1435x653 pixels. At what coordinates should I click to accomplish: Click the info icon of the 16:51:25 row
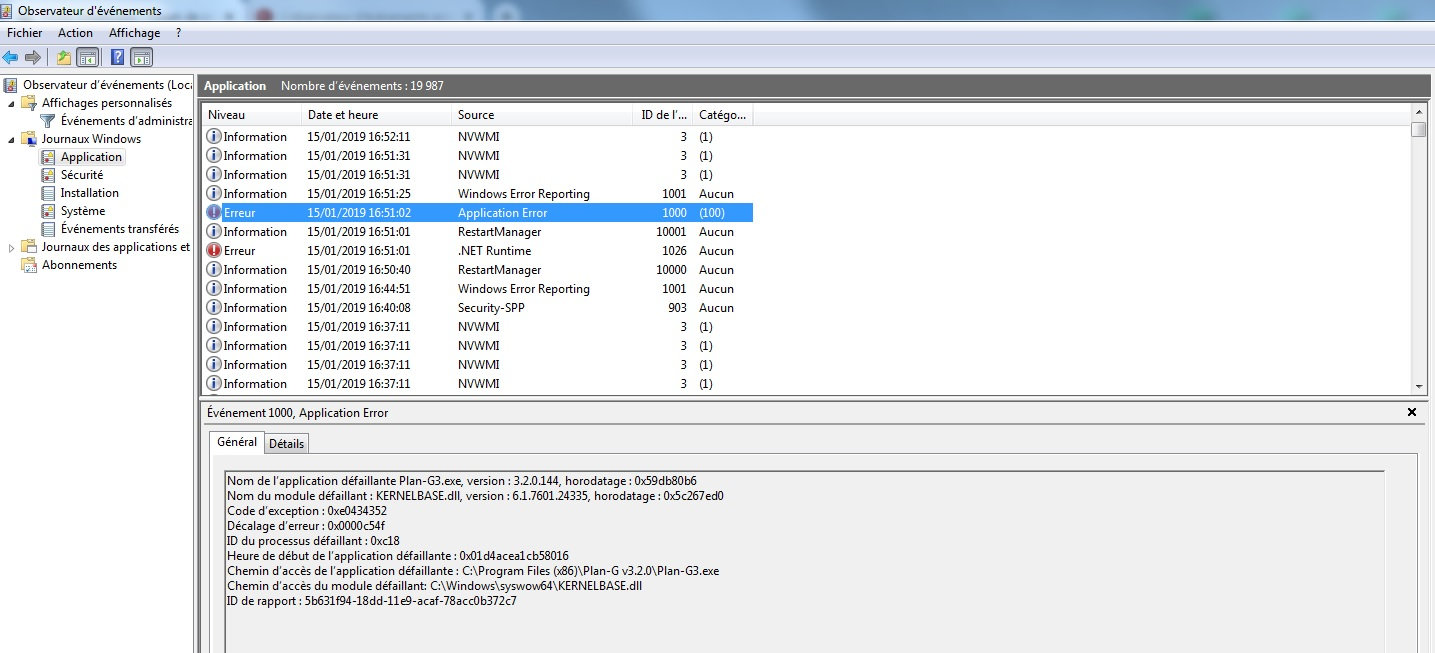tap(214, 194)
